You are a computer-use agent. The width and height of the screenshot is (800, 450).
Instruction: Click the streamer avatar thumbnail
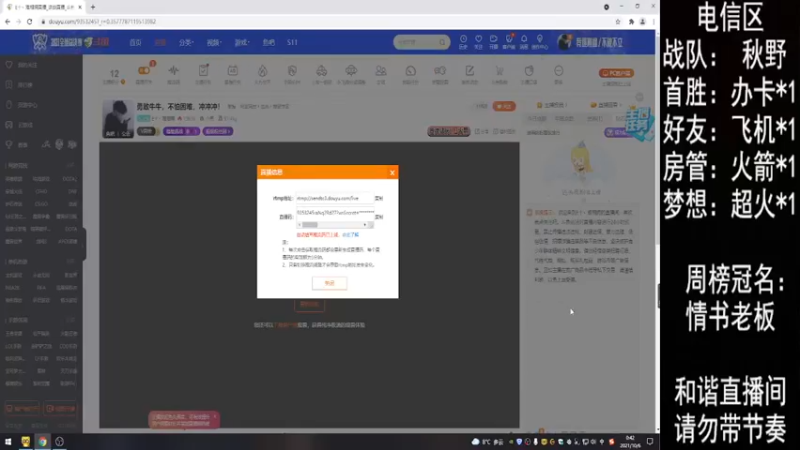[118, 119]
